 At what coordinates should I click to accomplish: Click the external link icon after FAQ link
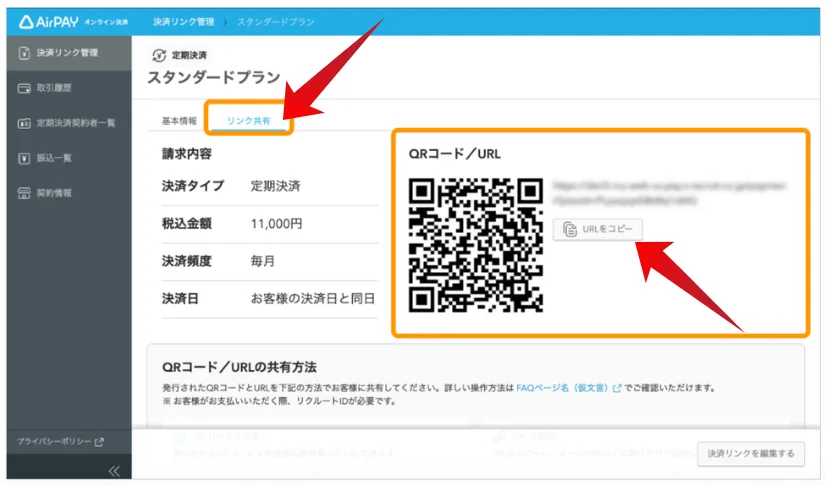pyautogui.click(x=617, y=388)
